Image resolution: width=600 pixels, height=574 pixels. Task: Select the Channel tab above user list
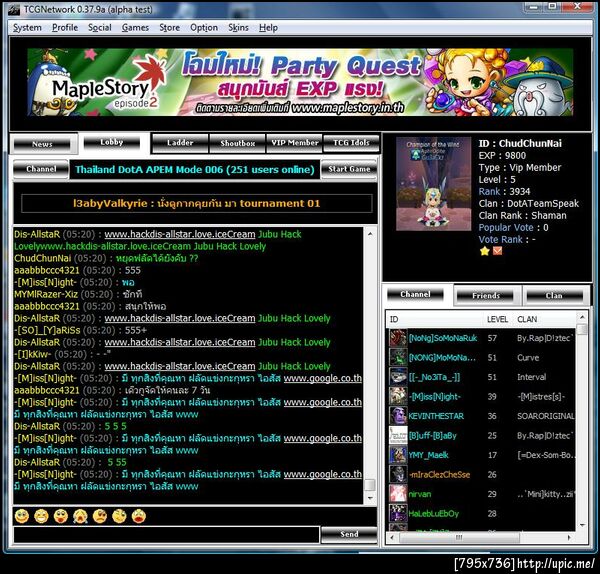click(x=415, y=294)
